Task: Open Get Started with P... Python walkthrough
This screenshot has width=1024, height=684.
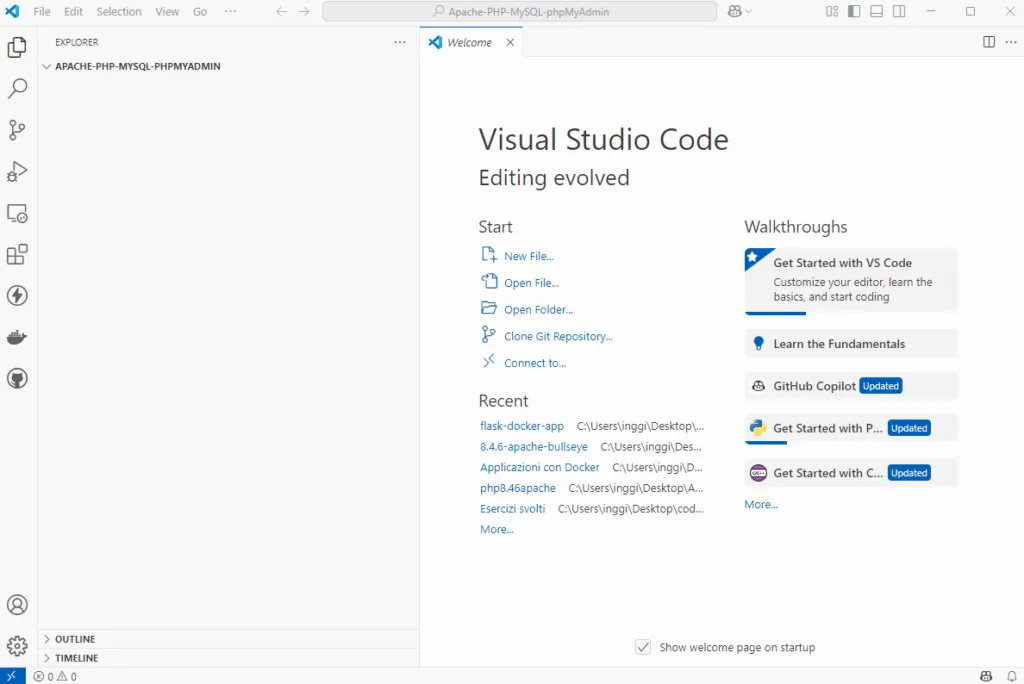Action: (851, 429)
